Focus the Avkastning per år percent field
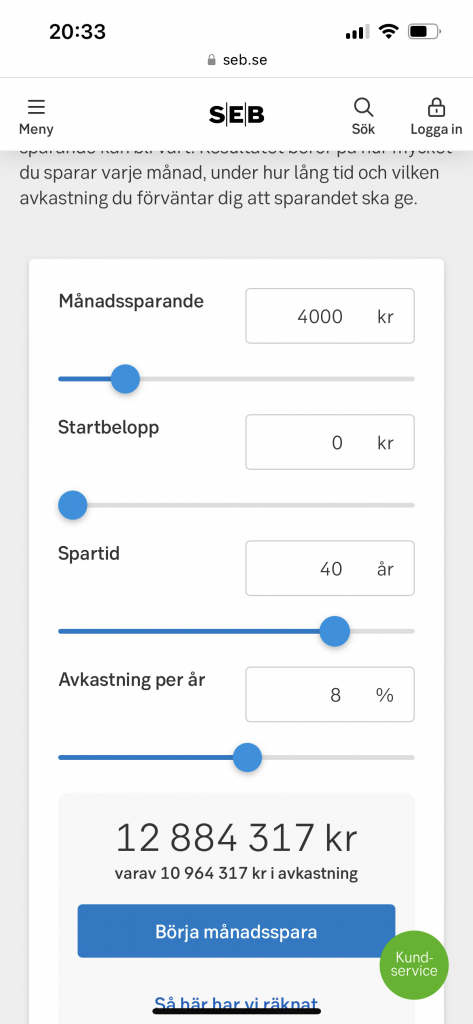Viewport: 473px width, 1024px height. coord(330,694)
